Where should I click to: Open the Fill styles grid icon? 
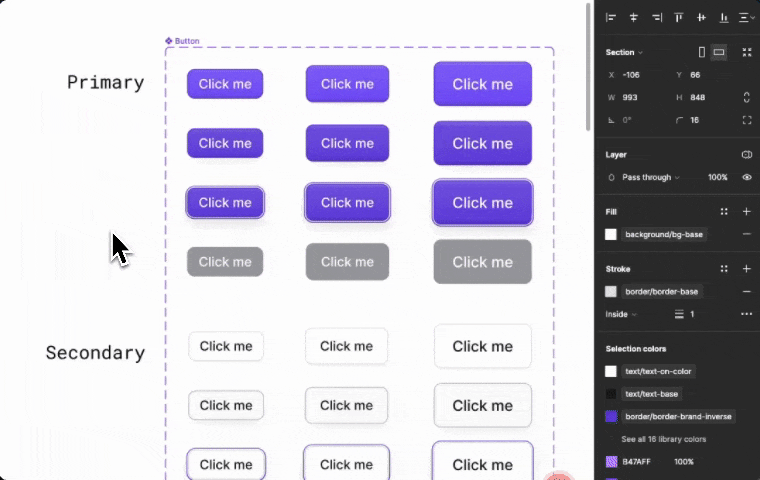[x=724, y=212]
